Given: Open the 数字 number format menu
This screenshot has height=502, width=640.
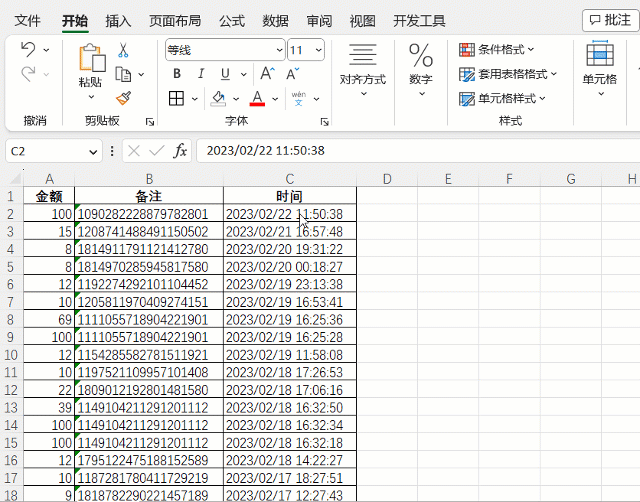Looking at the screenshot, I should point(421,70).
